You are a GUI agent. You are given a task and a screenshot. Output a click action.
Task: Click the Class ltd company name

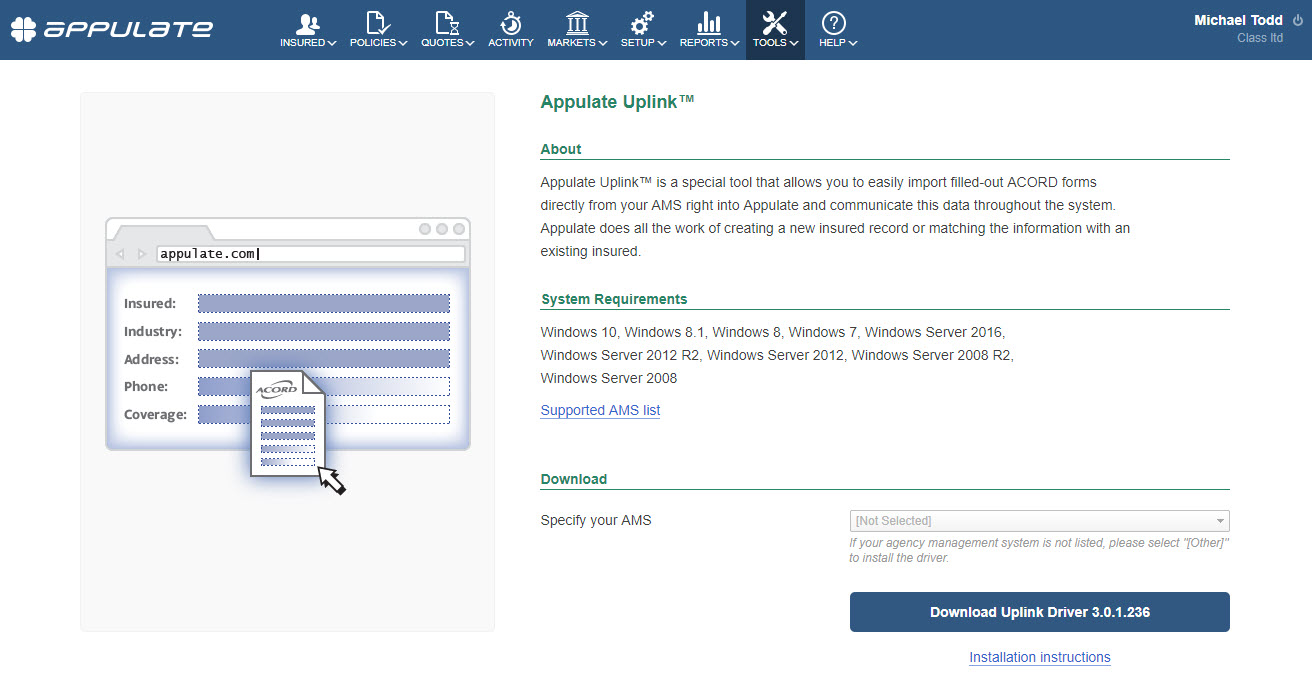[1260, 38]
